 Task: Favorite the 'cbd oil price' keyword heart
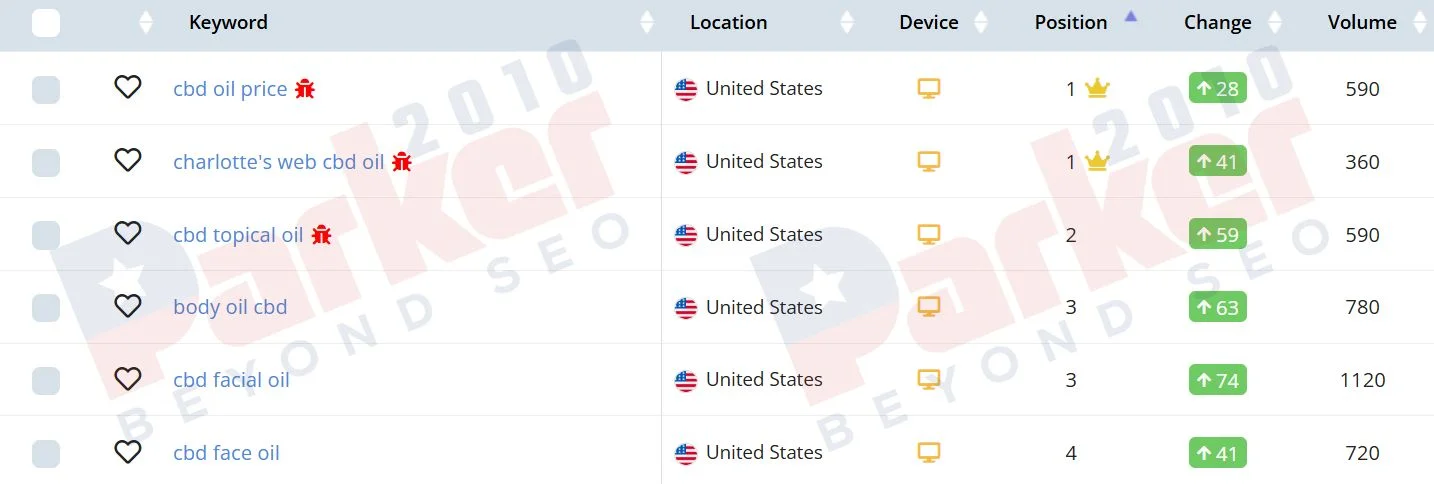127,88
